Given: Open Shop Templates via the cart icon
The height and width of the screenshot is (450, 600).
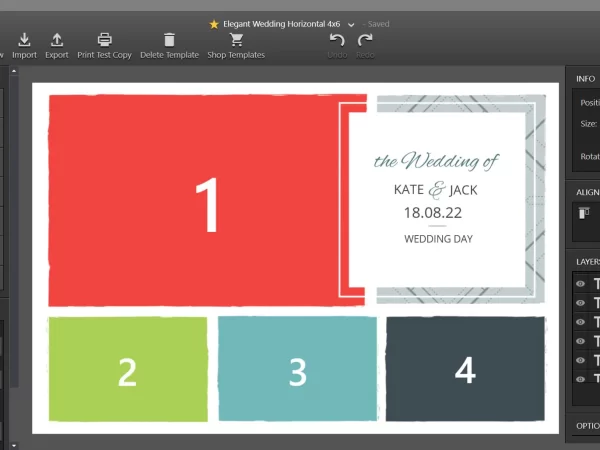Looking at the screenshot, I should [x=236, y=40].
